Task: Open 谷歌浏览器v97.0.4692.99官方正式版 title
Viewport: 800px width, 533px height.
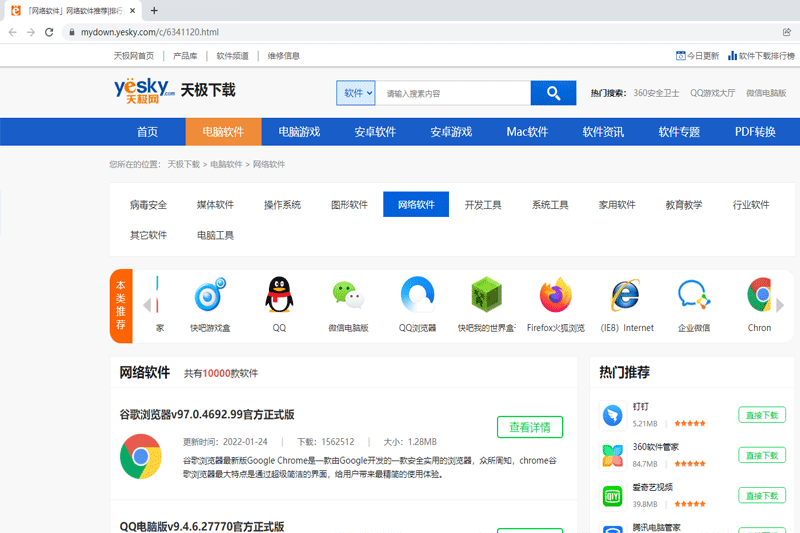Action: click(x=207, y=414)
